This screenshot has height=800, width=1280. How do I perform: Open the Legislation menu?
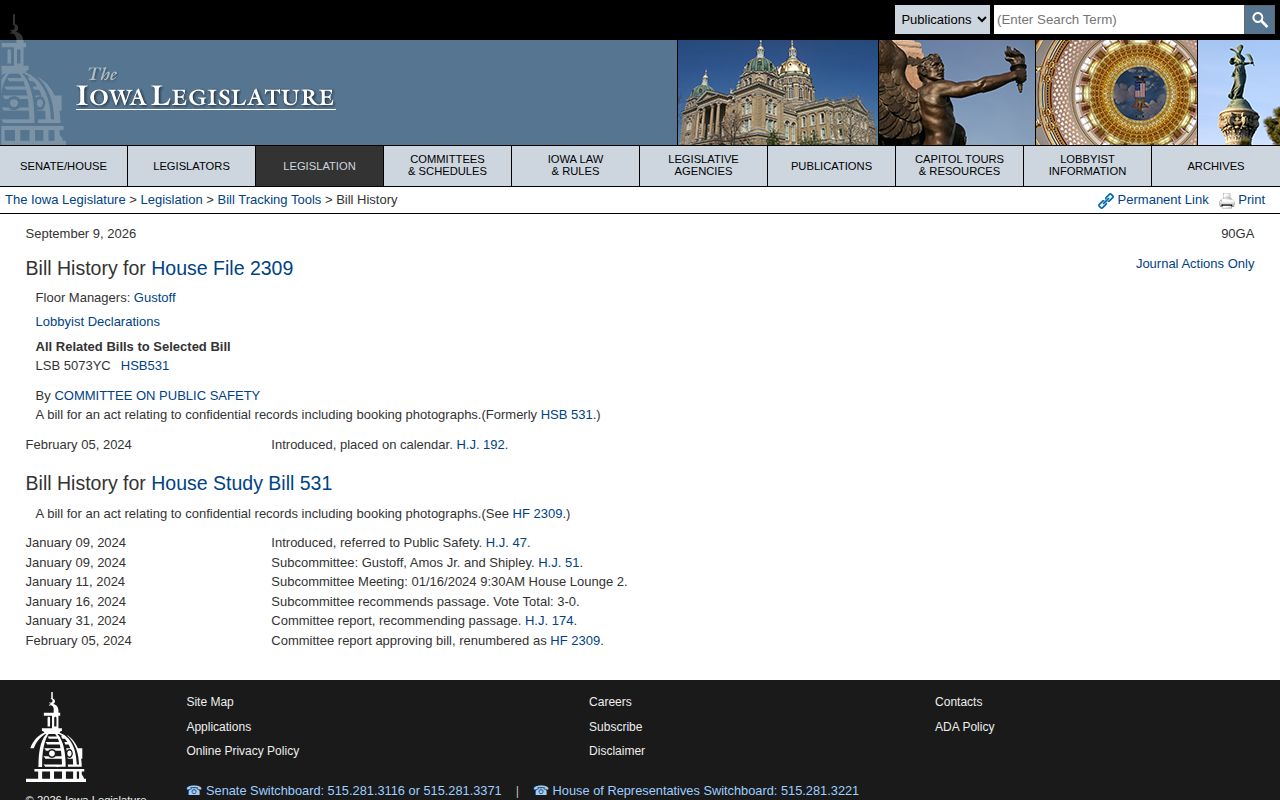point(320,166)
